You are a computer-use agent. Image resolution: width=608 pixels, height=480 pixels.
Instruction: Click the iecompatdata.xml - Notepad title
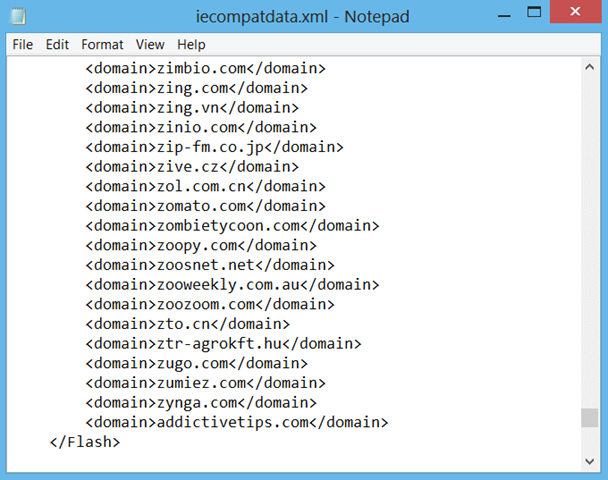[x=302, y=17]
